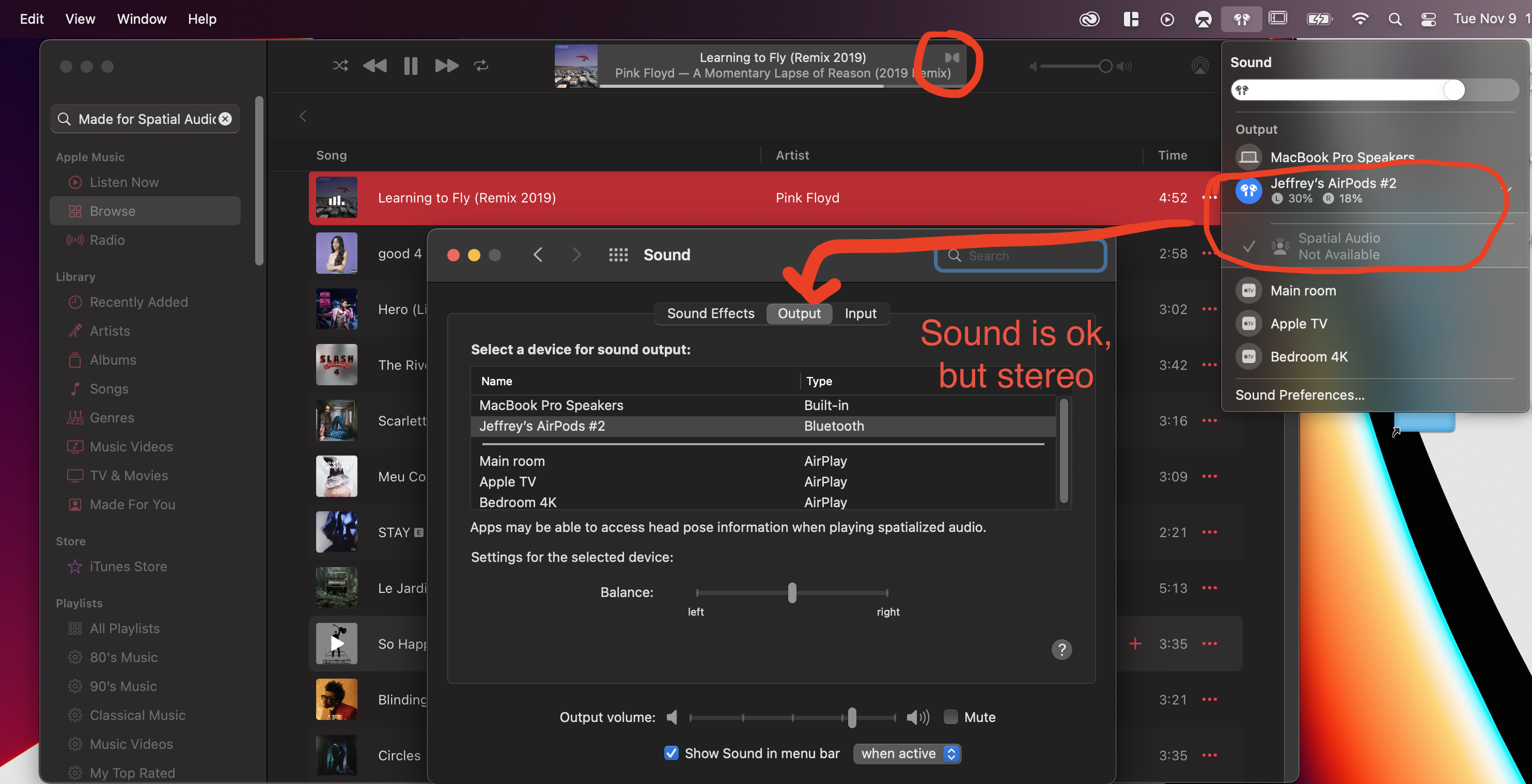Enable the Mute checkbox
Screen dimensions: 1532x784
(950, 717)
